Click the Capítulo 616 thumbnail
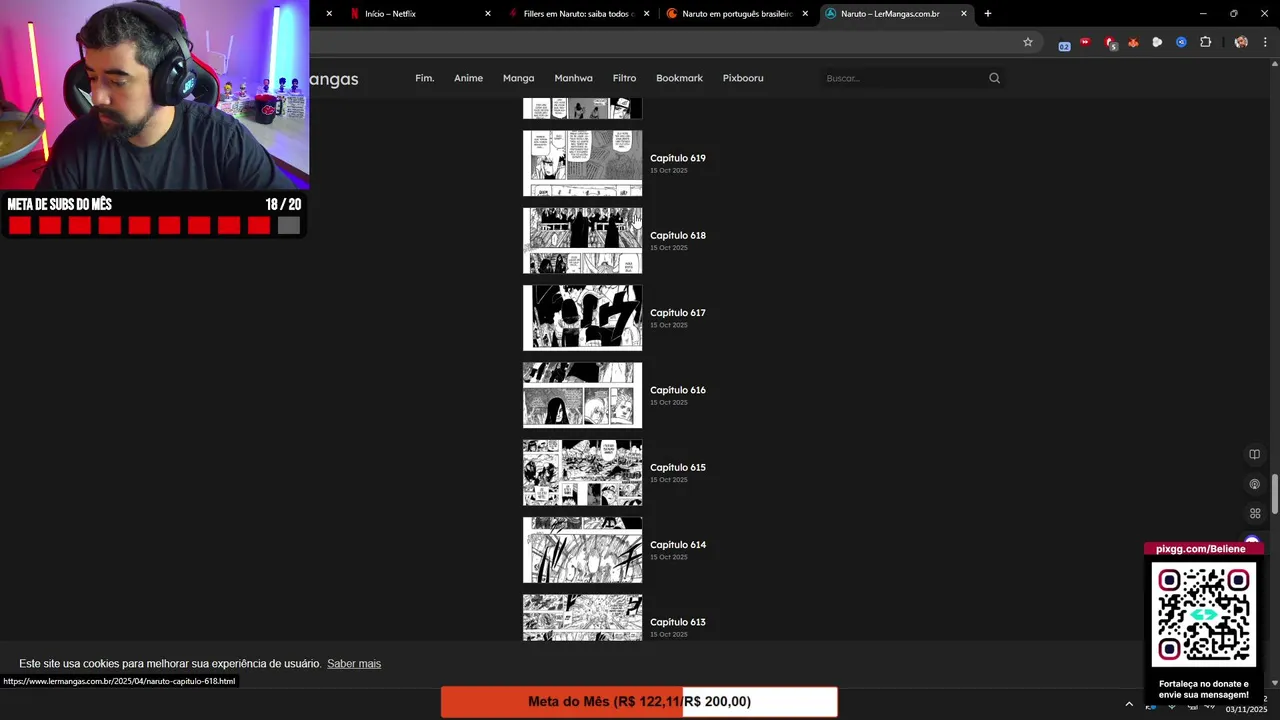This screenshot has width=1280, height=720. click(x=582, y=395)
